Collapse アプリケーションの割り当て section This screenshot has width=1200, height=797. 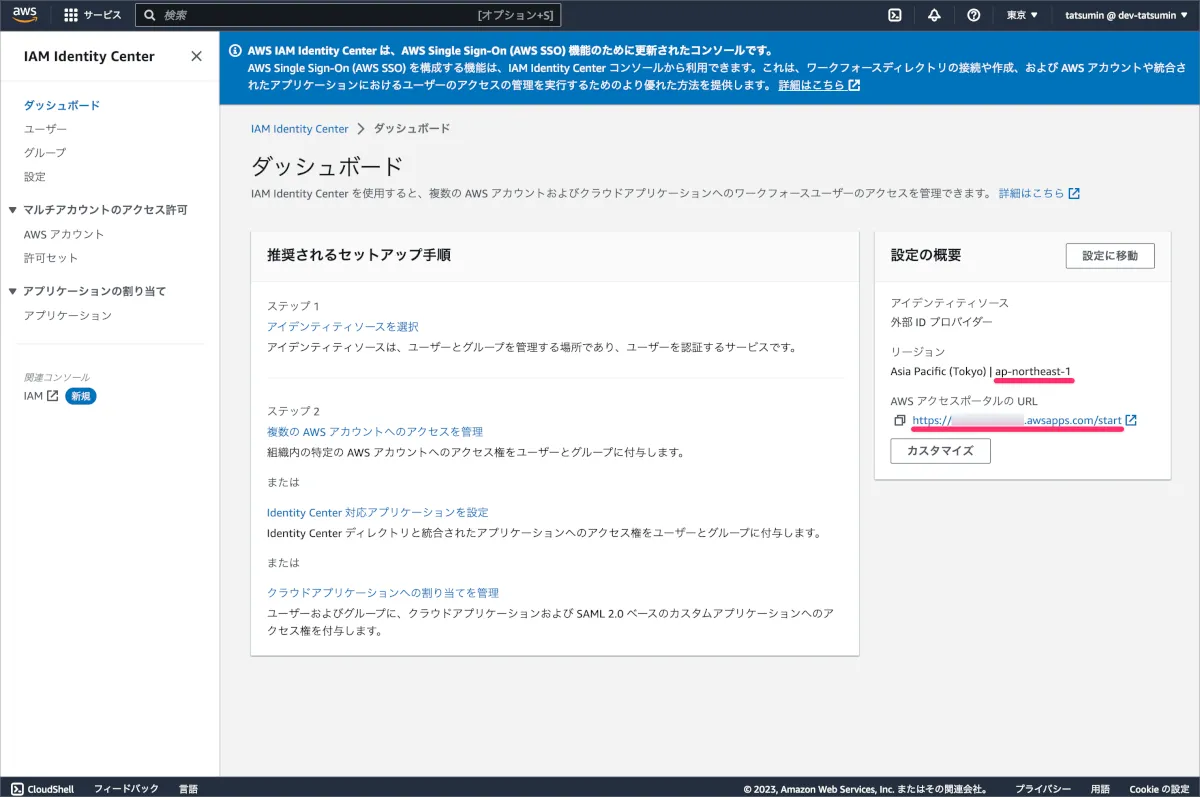coord(13,291)
